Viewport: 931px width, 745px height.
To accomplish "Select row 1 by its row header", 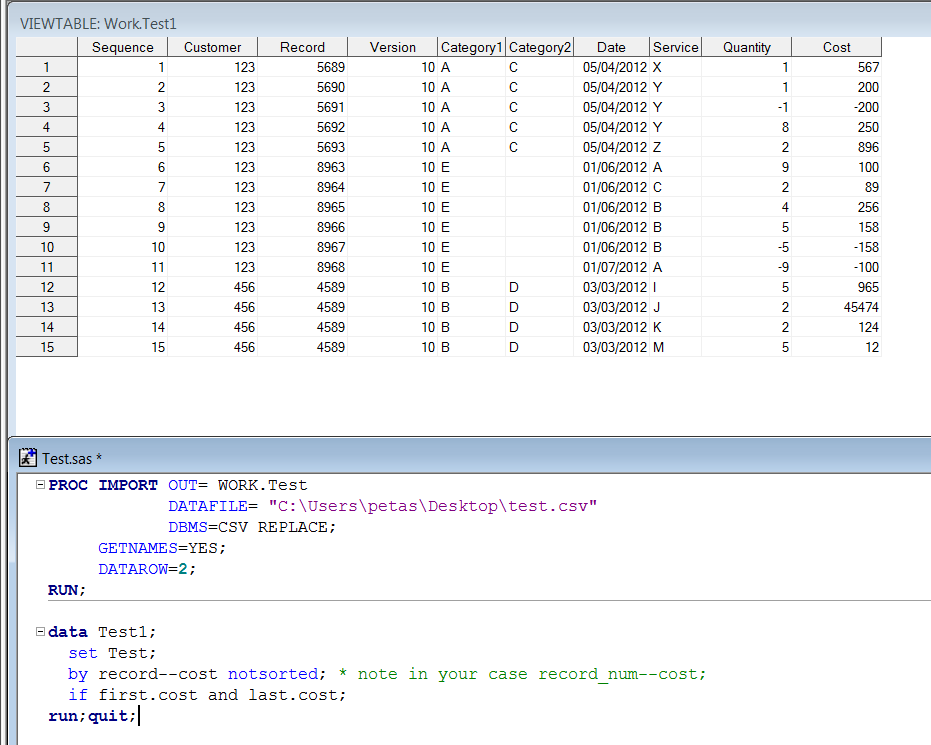I will [x=46, y=67].
